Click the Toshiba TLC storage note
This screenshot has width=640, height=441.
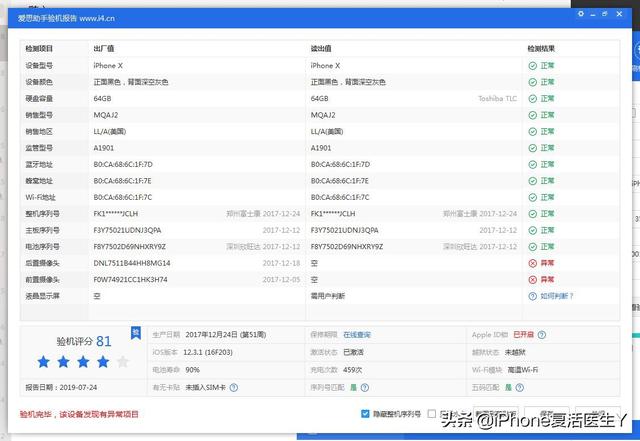click(x=497, y=98)
